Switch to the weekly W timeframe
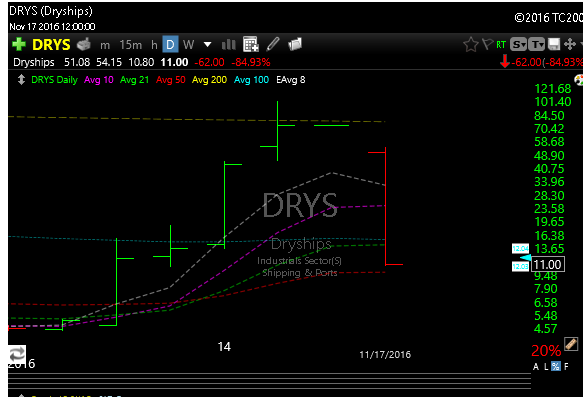 (x=189, y=45)
